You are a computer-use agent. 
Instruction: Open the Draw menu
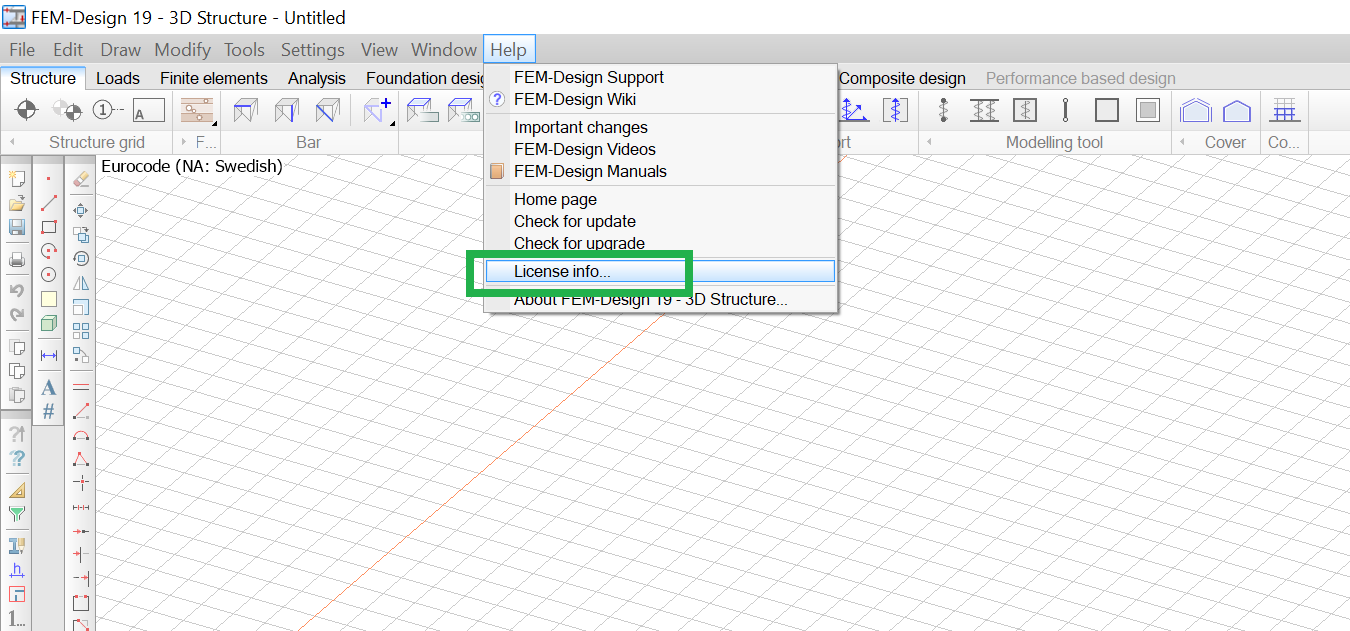point(120,49)
